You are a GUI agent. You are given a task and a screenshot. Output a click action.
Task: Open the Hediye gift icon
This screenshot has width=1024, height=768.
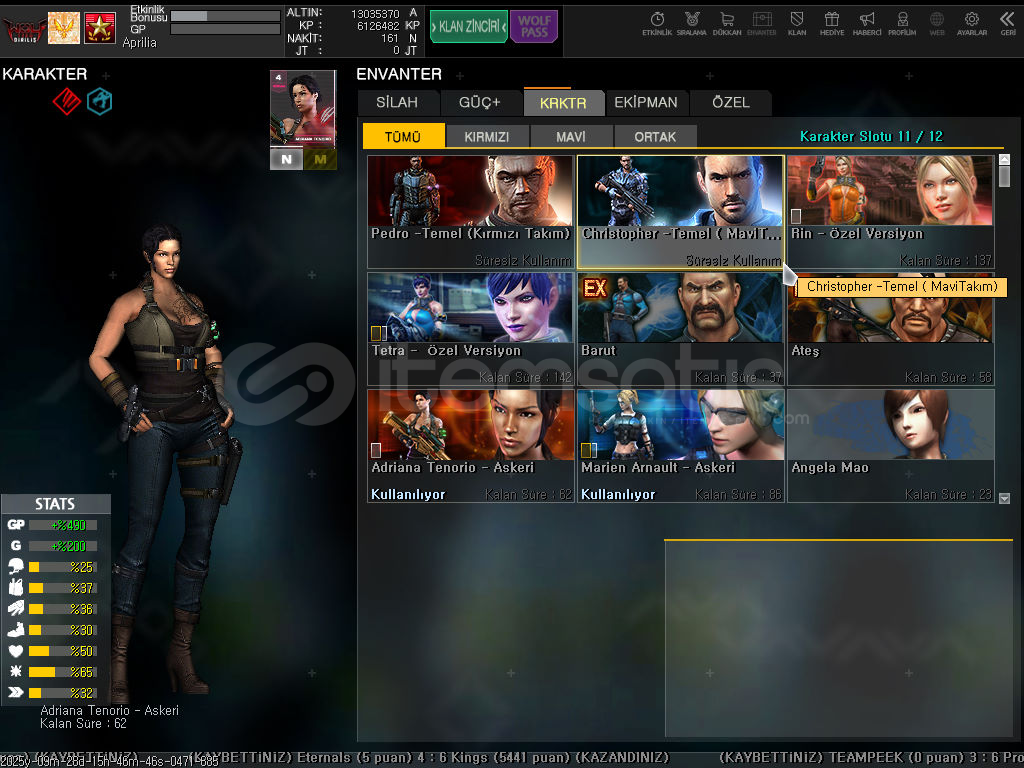(x=832, y=24)
